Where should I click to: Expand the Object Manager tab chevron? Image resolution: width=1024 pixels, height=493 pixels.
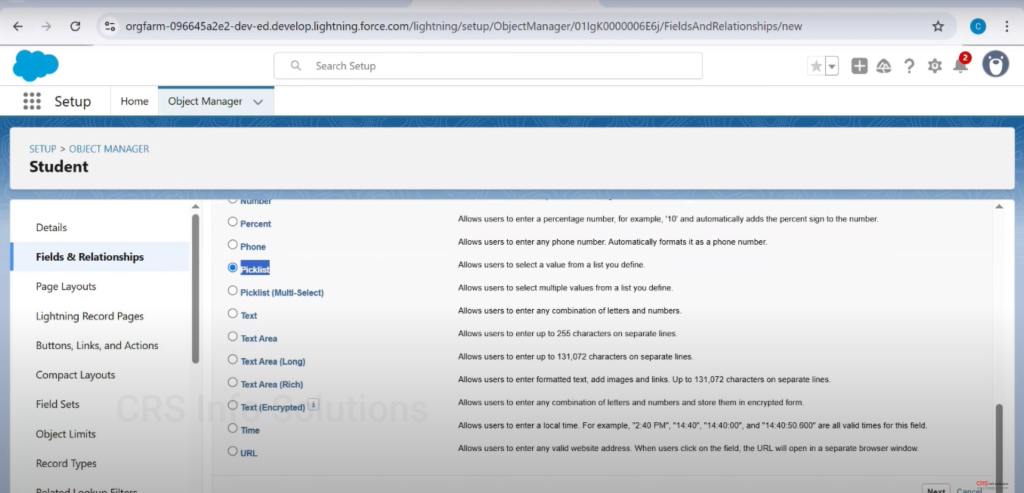[258, 102]
